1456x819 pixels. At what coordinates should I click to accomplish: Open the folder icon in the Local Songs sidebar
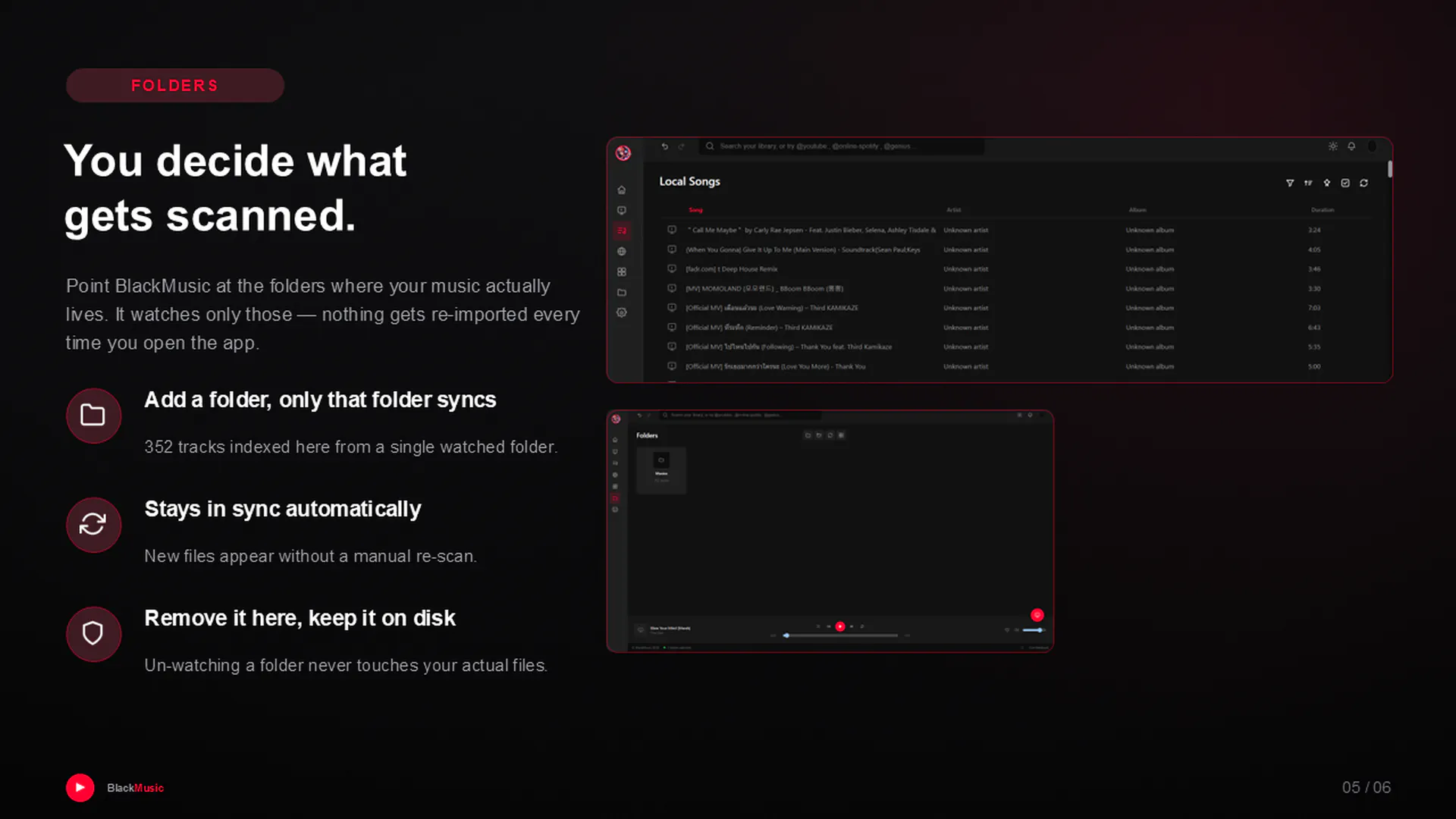click(x=622, y=292)
